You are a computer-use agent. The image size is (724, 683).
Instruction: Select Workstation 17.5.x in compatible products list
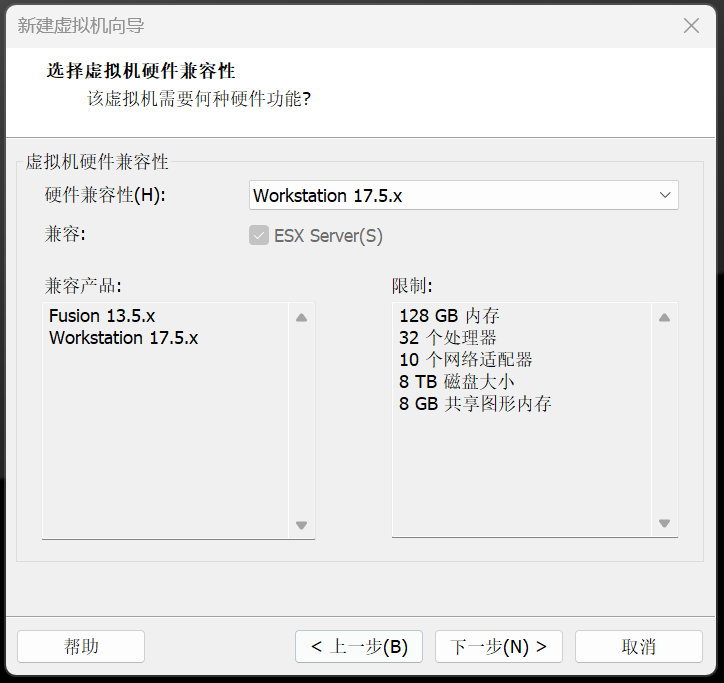[124, 338]
